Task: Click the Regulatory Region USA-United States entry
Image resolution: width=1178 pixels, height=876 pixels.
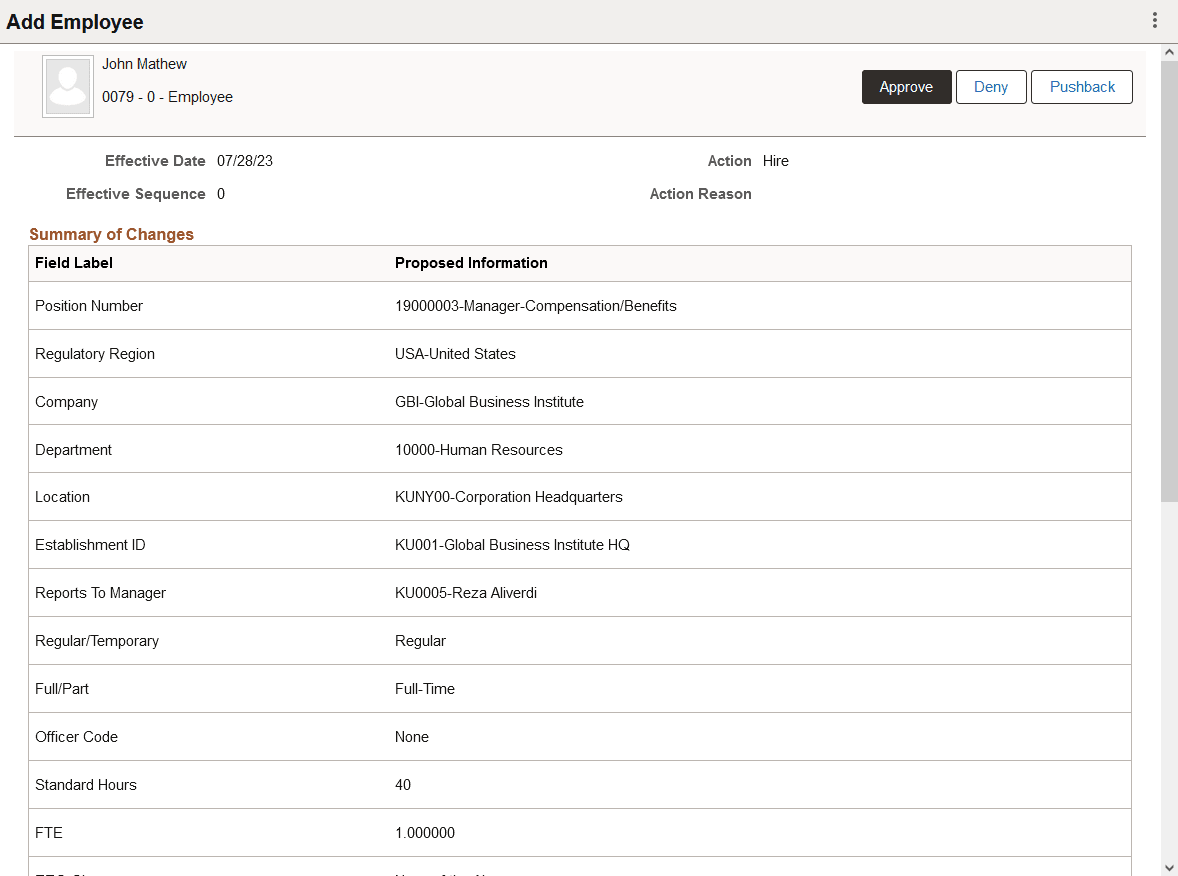Action: pyautogui.click(x=455, y=353)
